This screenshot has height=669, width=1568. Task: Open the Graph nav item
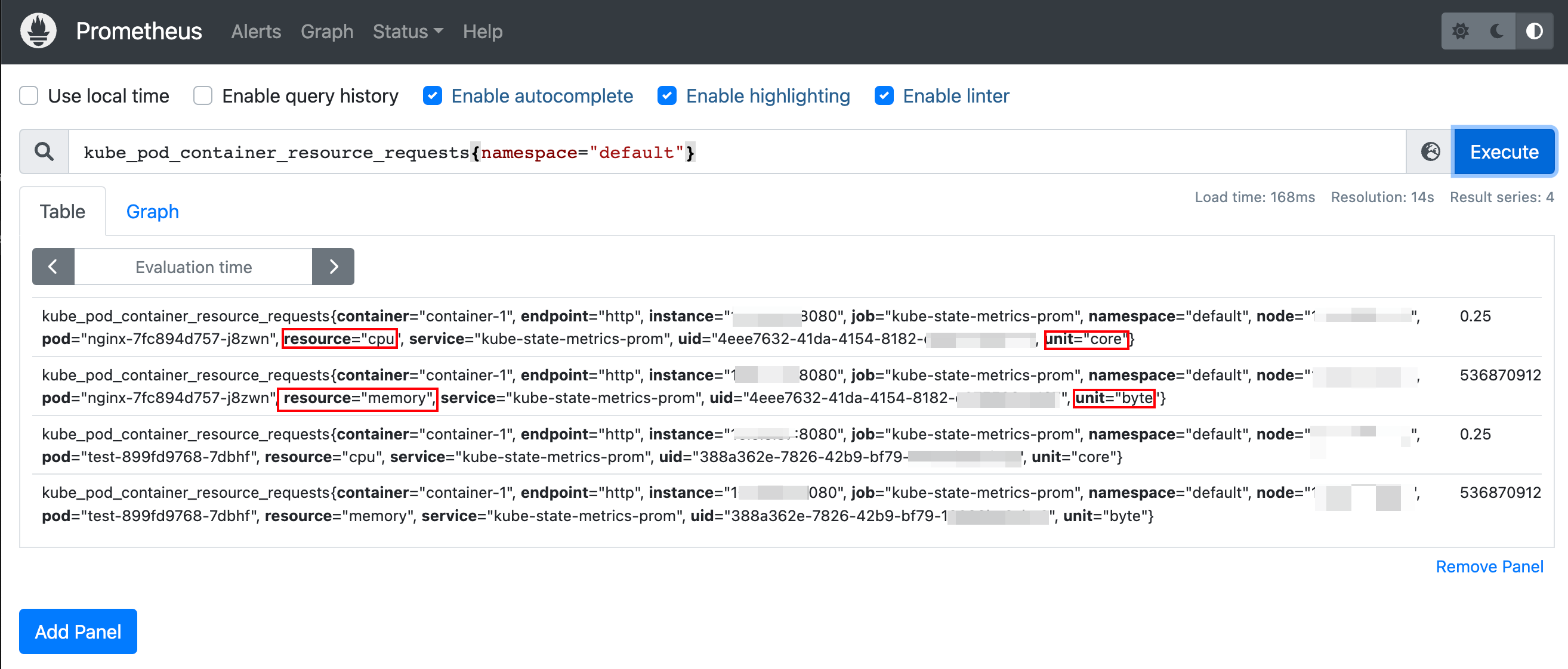click(x=327, y=31)
